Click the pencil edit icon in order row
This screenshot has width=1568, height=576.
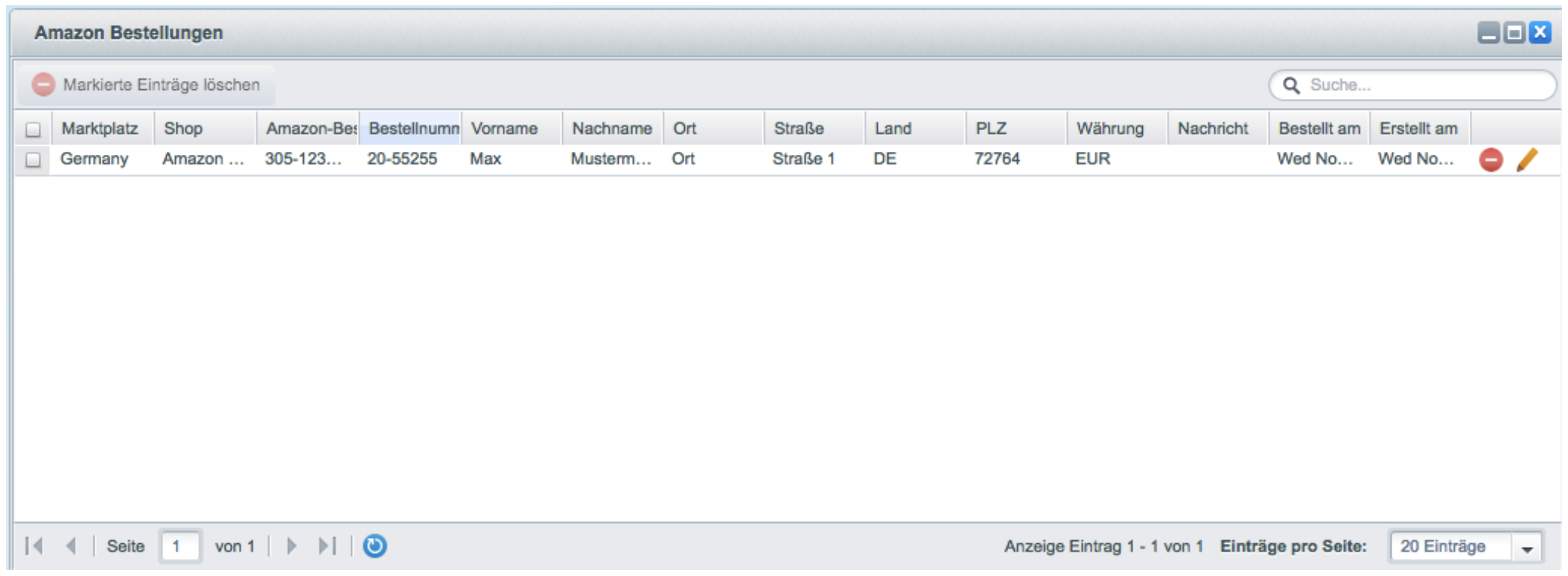(1526, 160)
